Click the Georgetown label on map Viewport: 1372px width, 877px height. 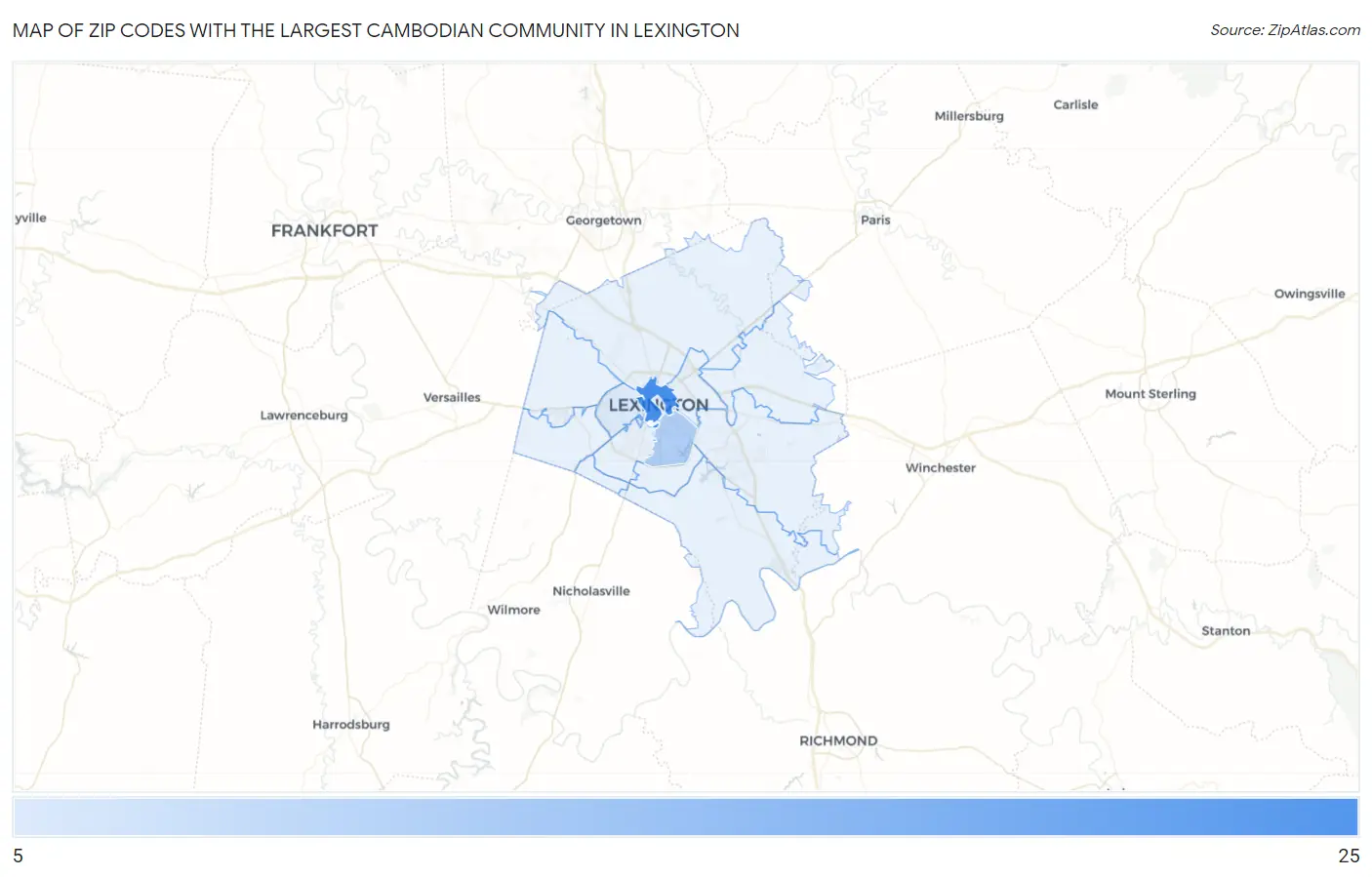[x=604, y=220]
